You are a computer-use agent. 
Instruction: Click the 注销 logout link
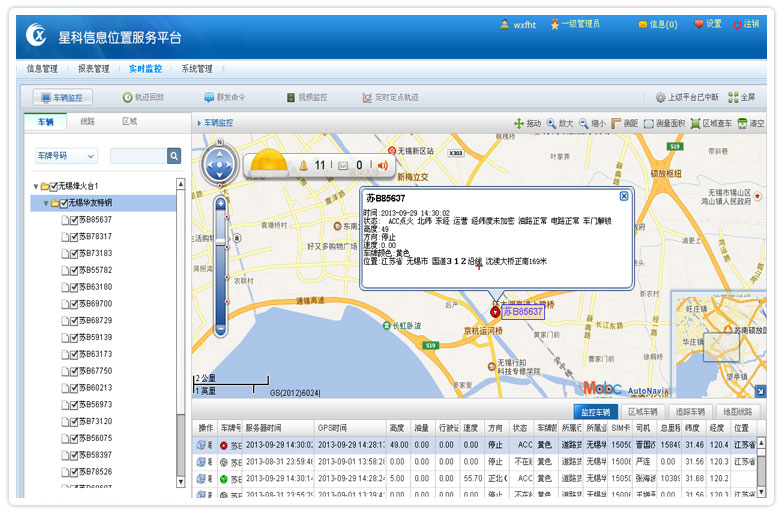746,24
